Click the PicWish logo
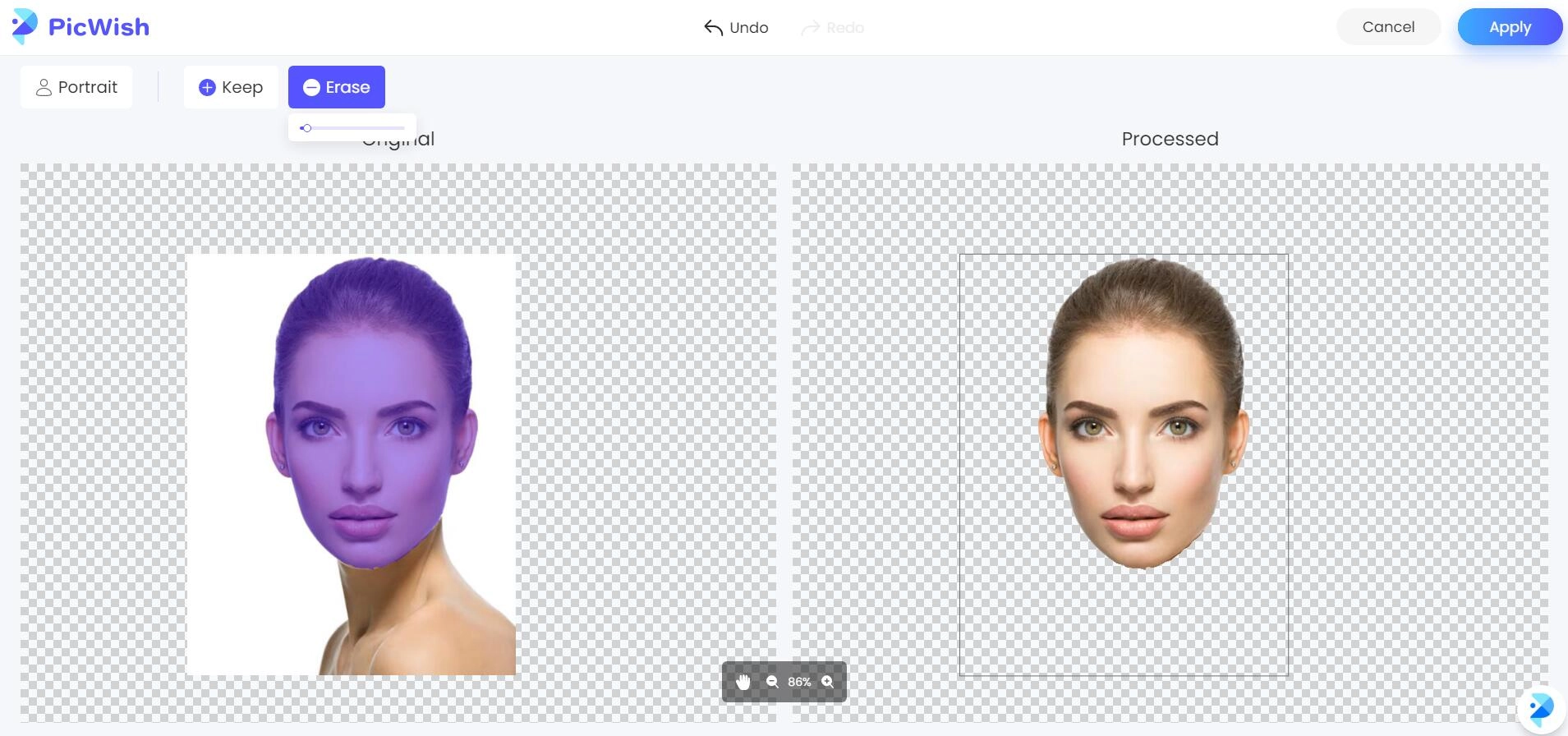 (80, 27)
